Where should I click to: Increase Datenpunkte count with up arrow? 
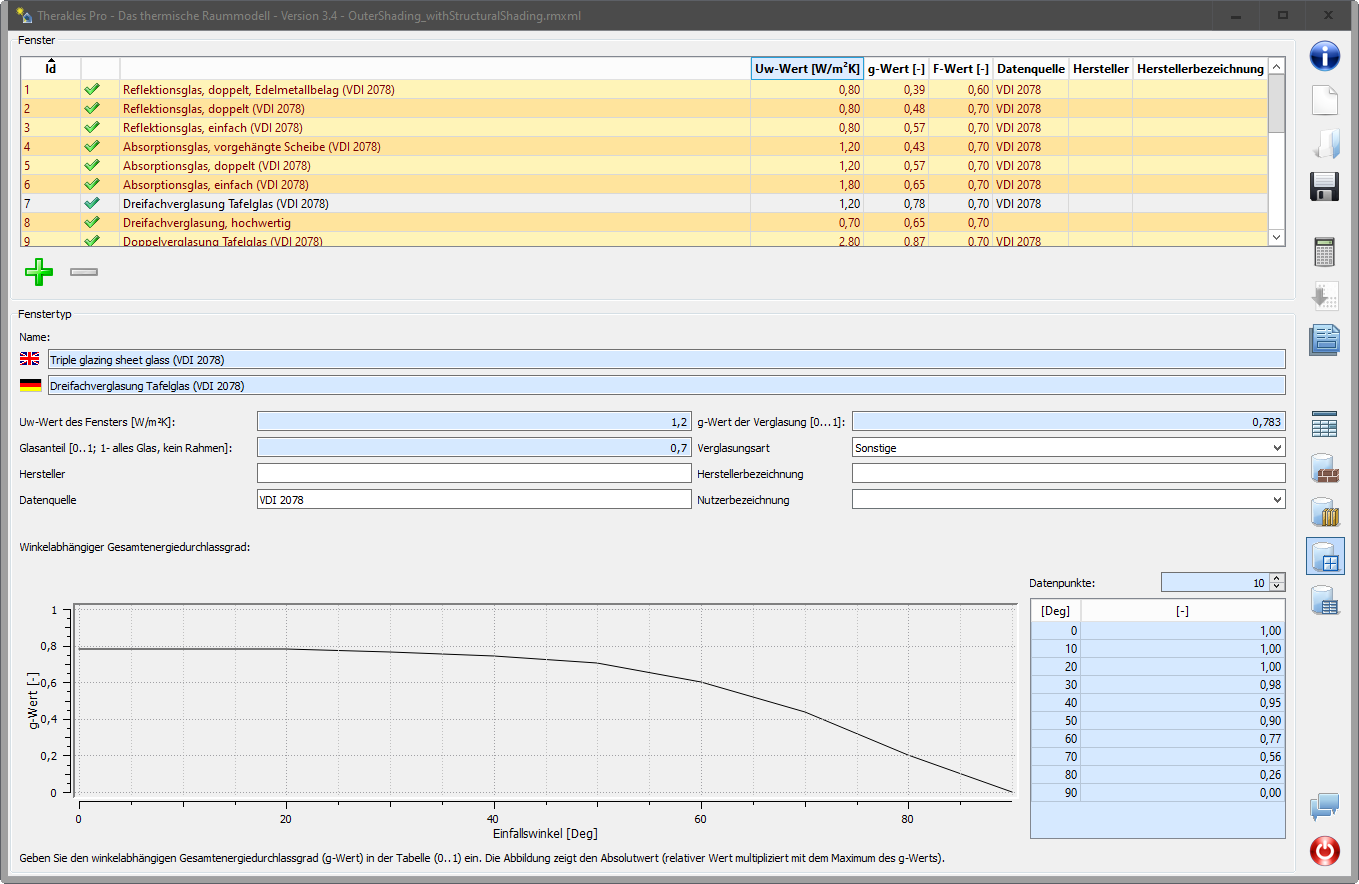pos(1277,578)
